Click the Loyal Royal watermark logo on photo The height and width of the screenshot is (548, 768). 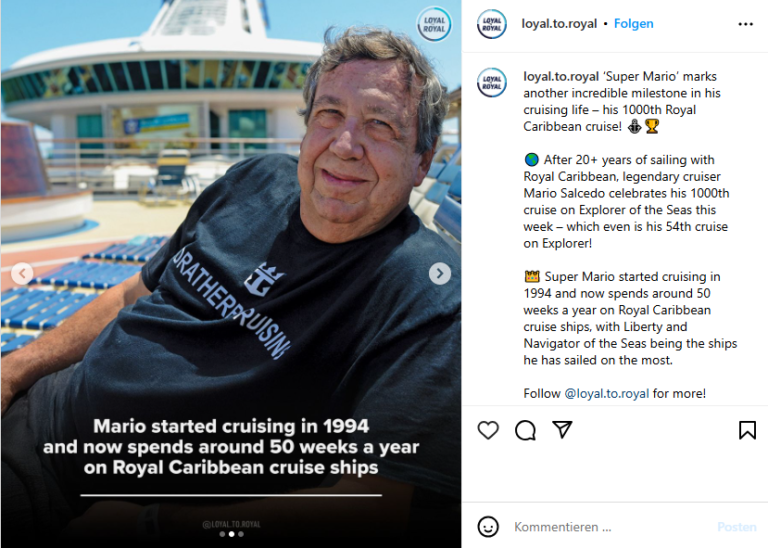point(434,24)
